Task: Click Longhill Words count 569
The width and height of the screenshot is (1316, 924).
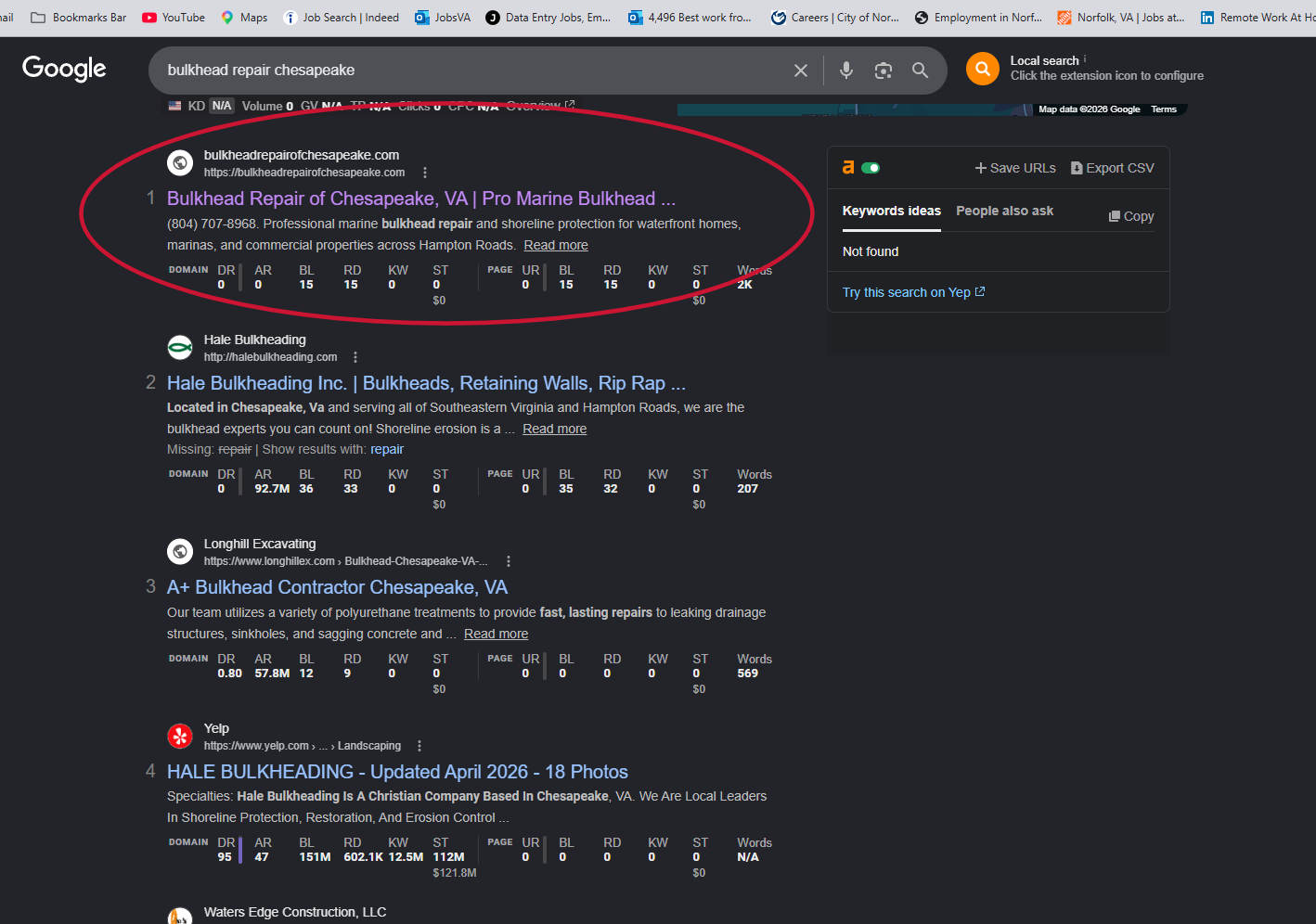Action: click(x=748, y=674)
